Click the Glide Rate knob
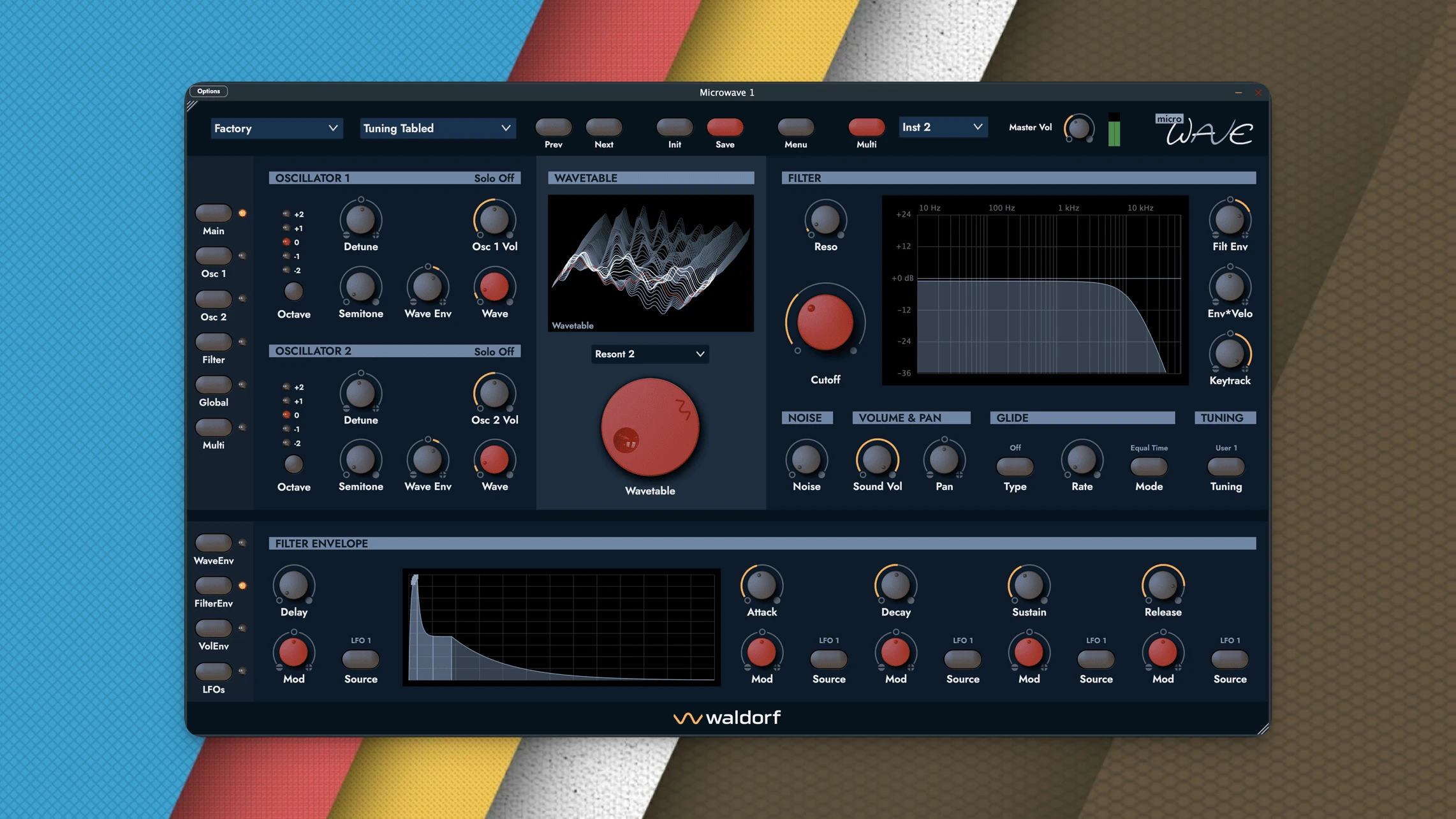The height and width of the screenshot is (819, 1456). tap(1082, 460)
